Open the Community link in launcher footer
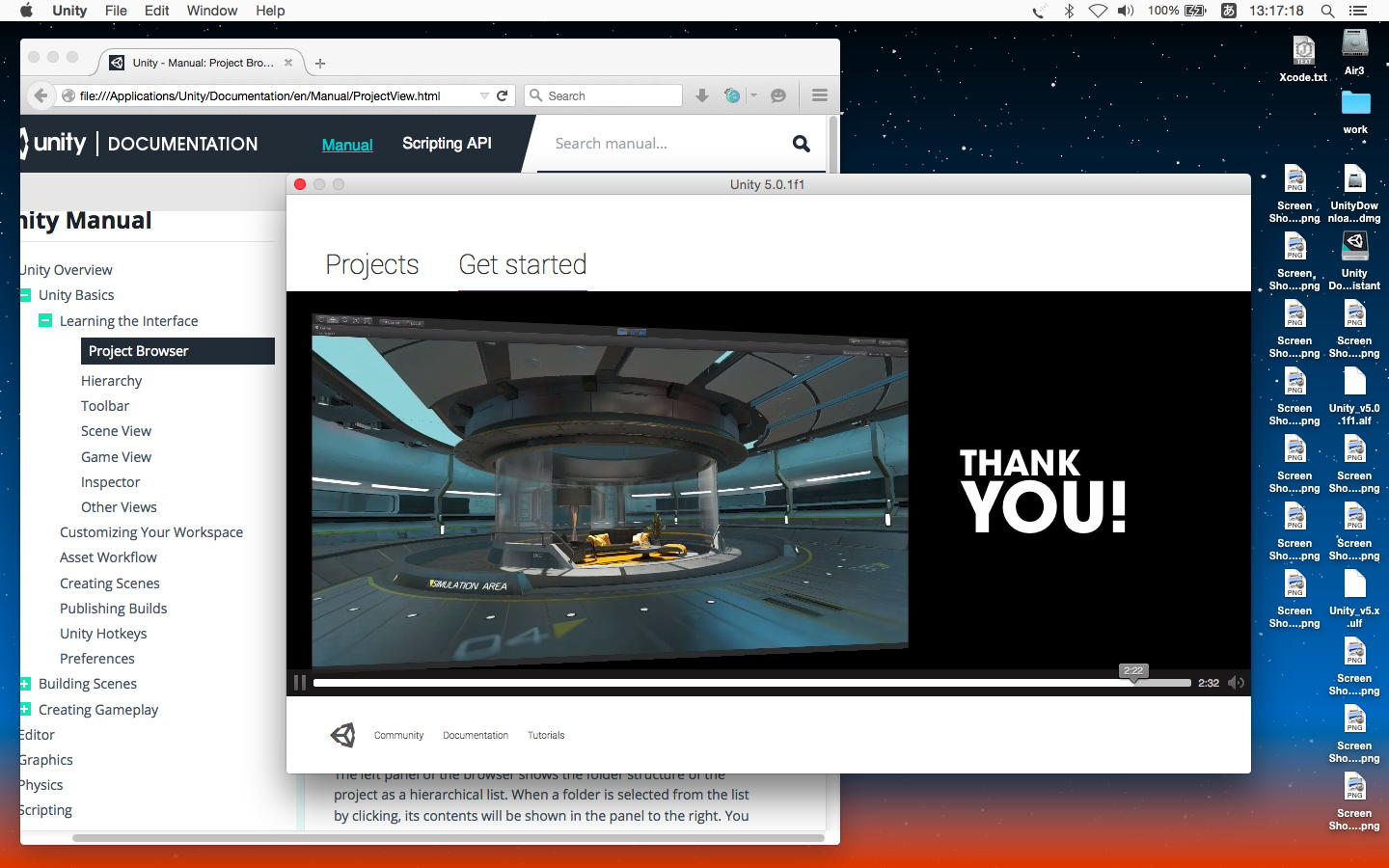 click(398, 735)
